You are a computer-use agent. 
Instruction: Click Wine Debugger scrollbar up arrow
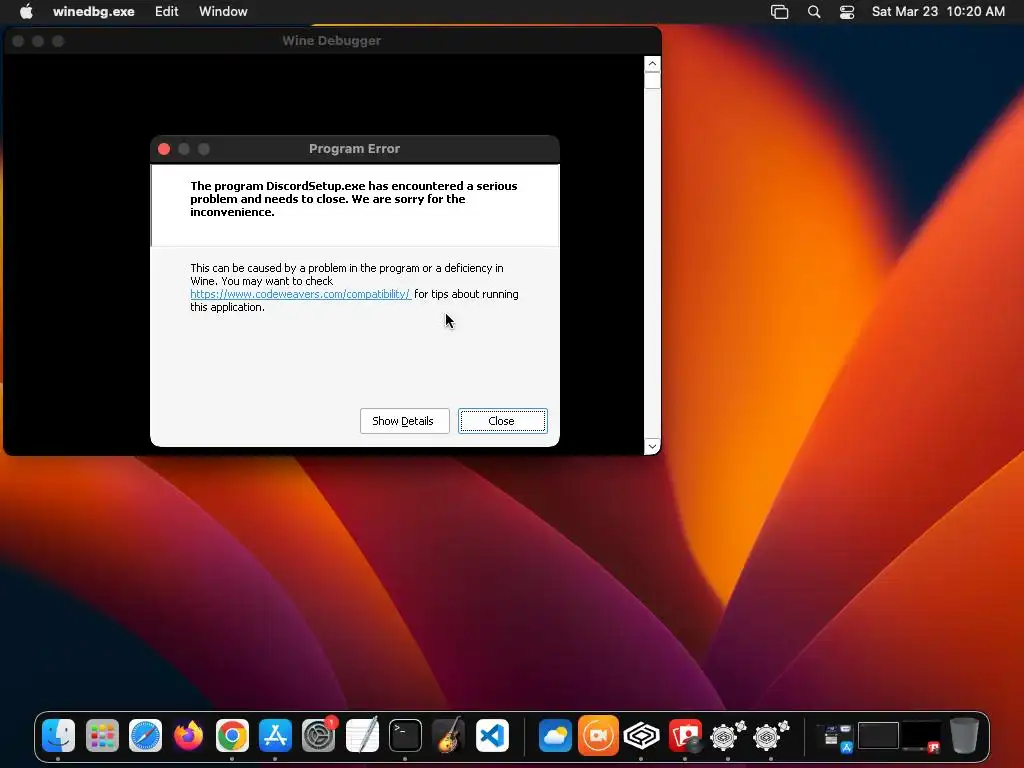tap(652, 63)
